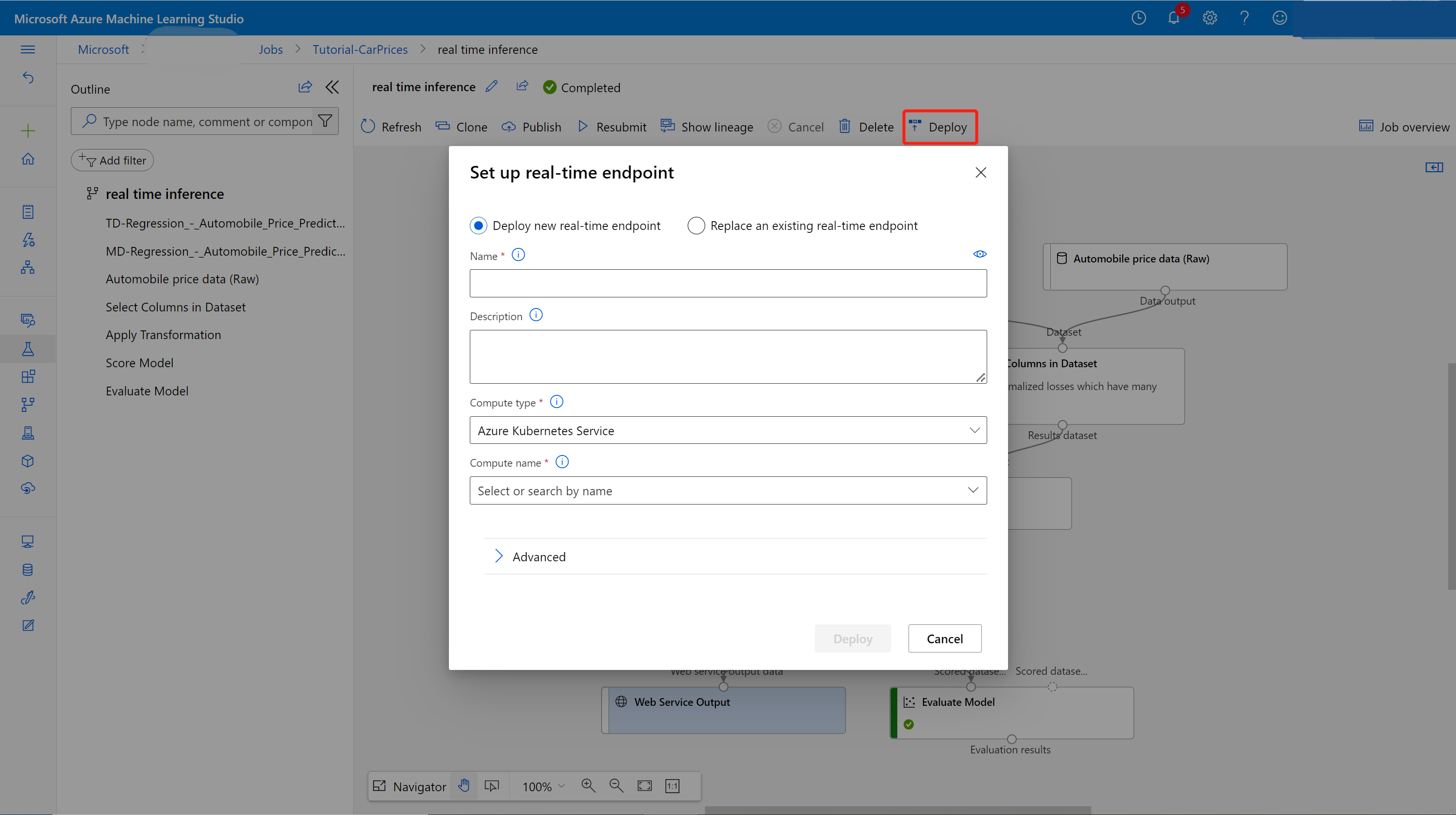Toggle the endpoint name eye visibility icon
Screen dimensions: 1456x815
point(978,254)
